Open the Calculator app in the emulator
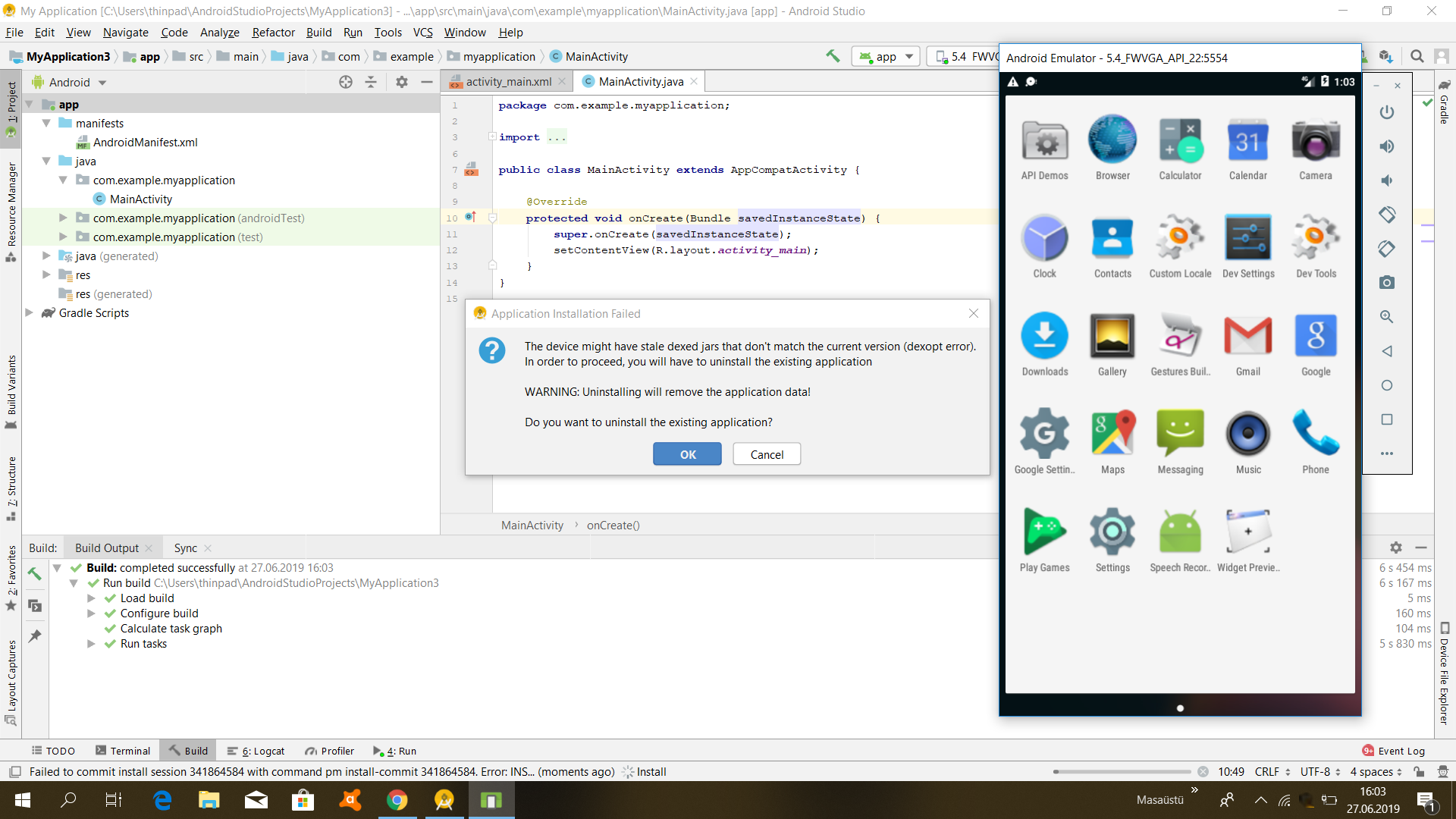The image size is (1456, 819). click(x=1180, y=149)
